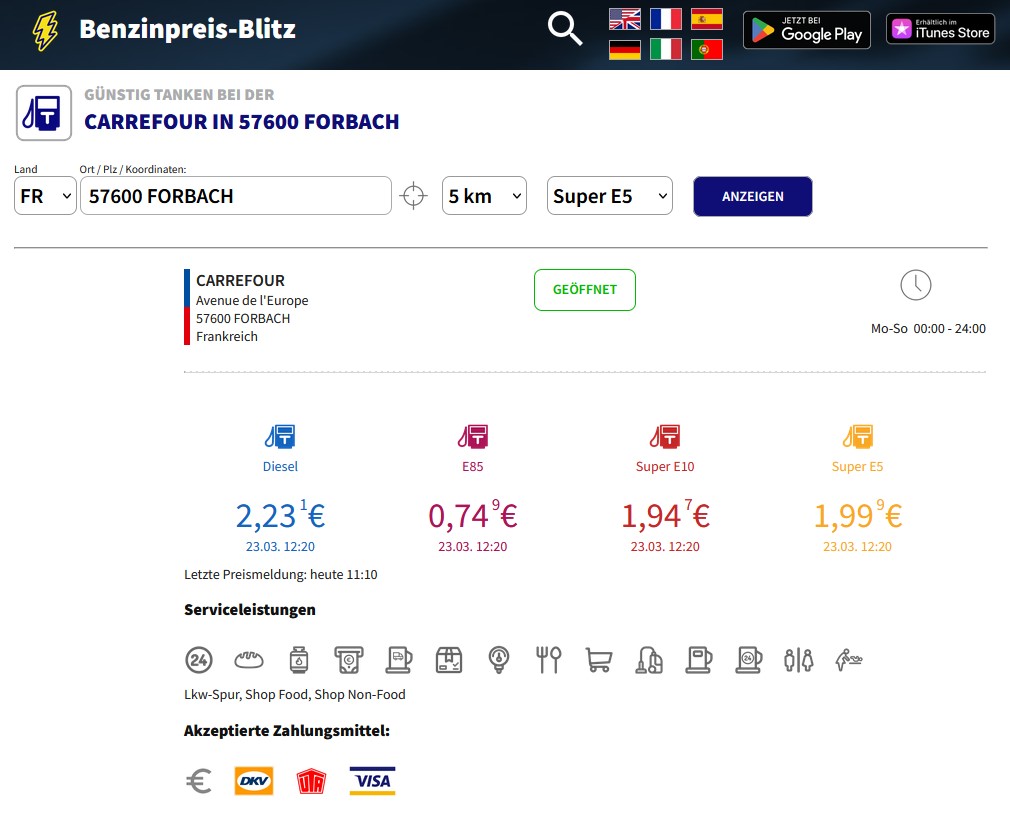Click 'Lkw-Spur, Shop Food, Shop Non-Food'
Image resolution: width=1010 pixels, height=833 pixels.
click(x=295, y=694)
